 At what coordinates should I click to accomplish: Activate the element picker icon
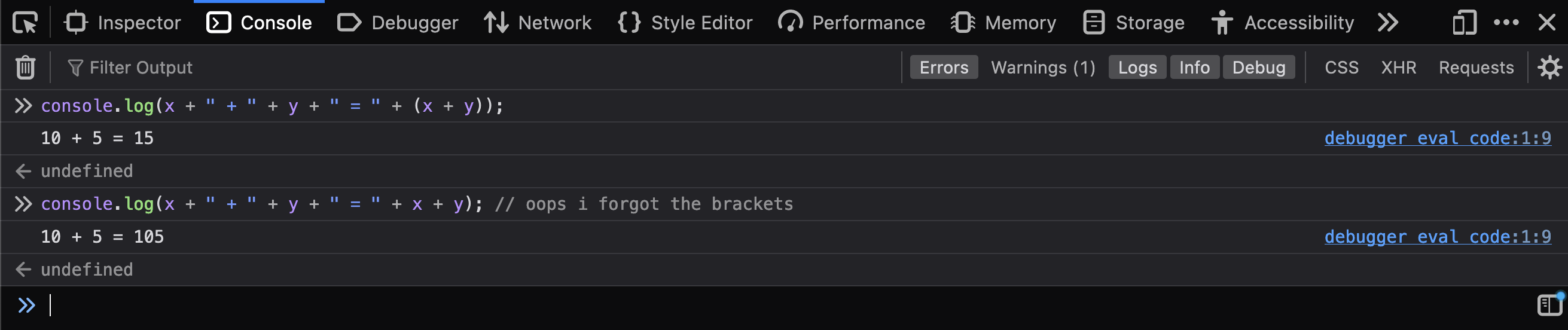coord(25,23)
